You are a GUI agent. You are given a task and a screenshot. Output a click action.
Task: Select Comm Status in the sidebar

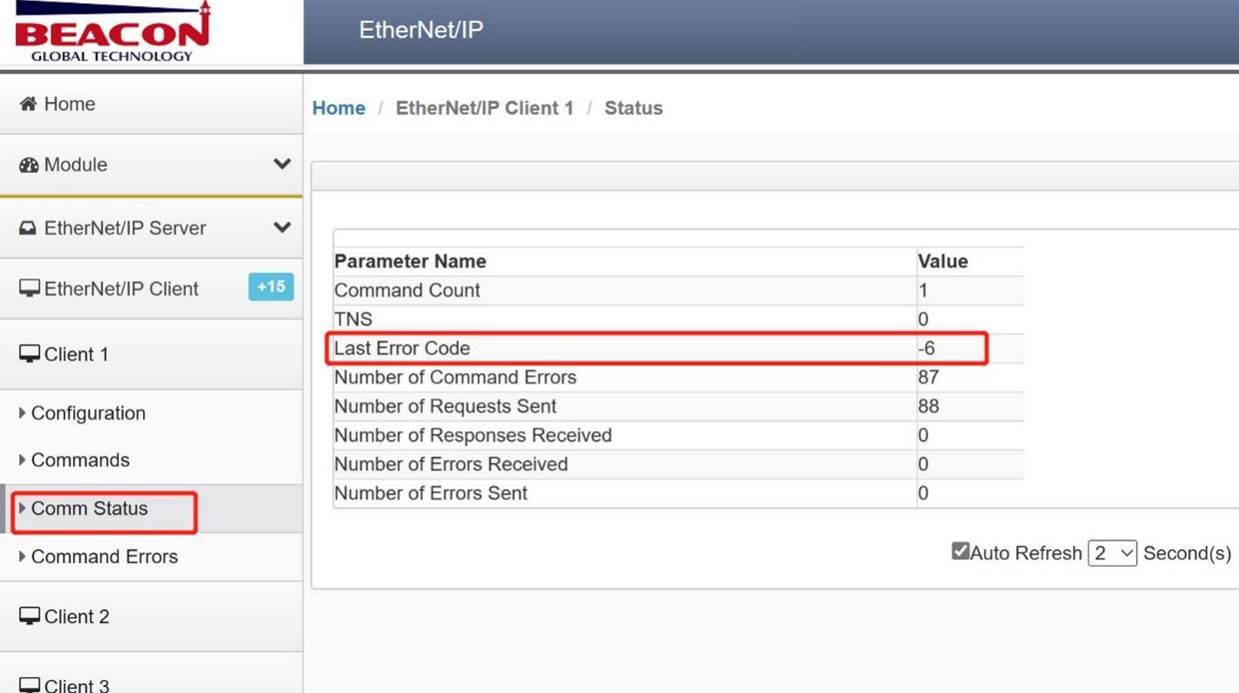(x=89, y=508)
